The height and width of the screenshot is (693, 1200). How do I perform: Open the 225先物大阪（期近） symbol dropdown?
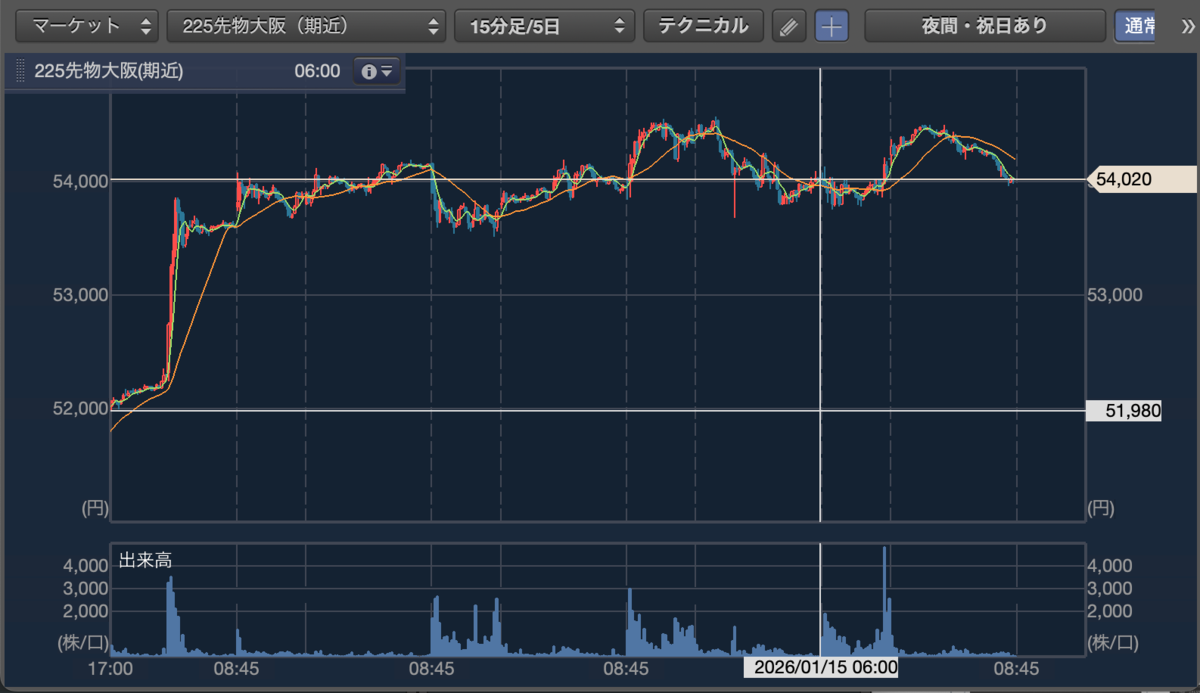pyautogui.click(x=306, y=26)
